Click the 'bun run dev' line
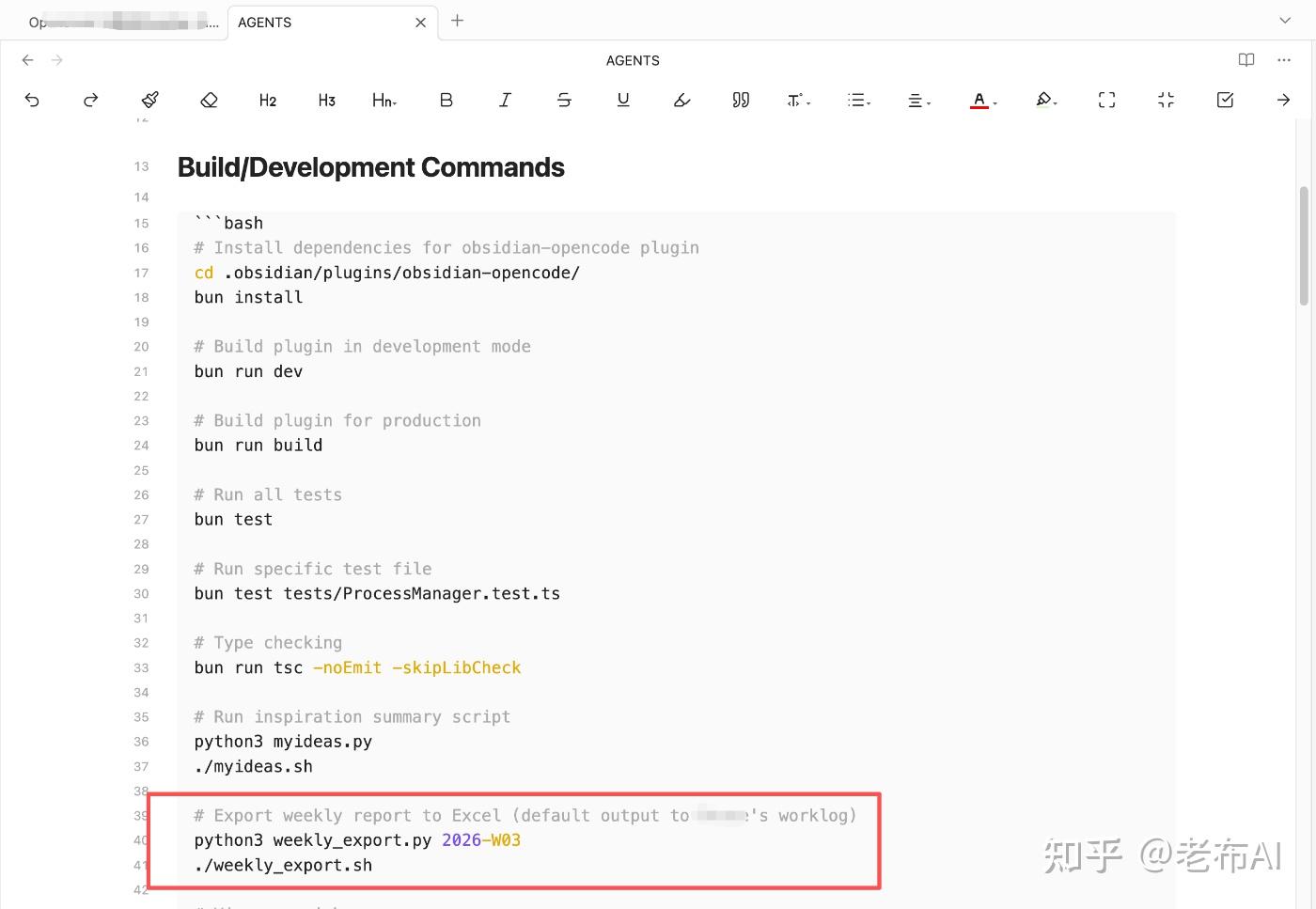This screenshot has width=1316, height=909. coord(249,371)
